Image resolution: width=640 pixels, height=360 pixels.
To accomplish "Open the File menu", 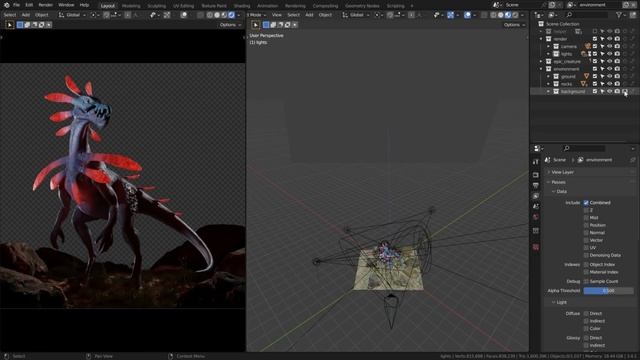I will point(16,5).
